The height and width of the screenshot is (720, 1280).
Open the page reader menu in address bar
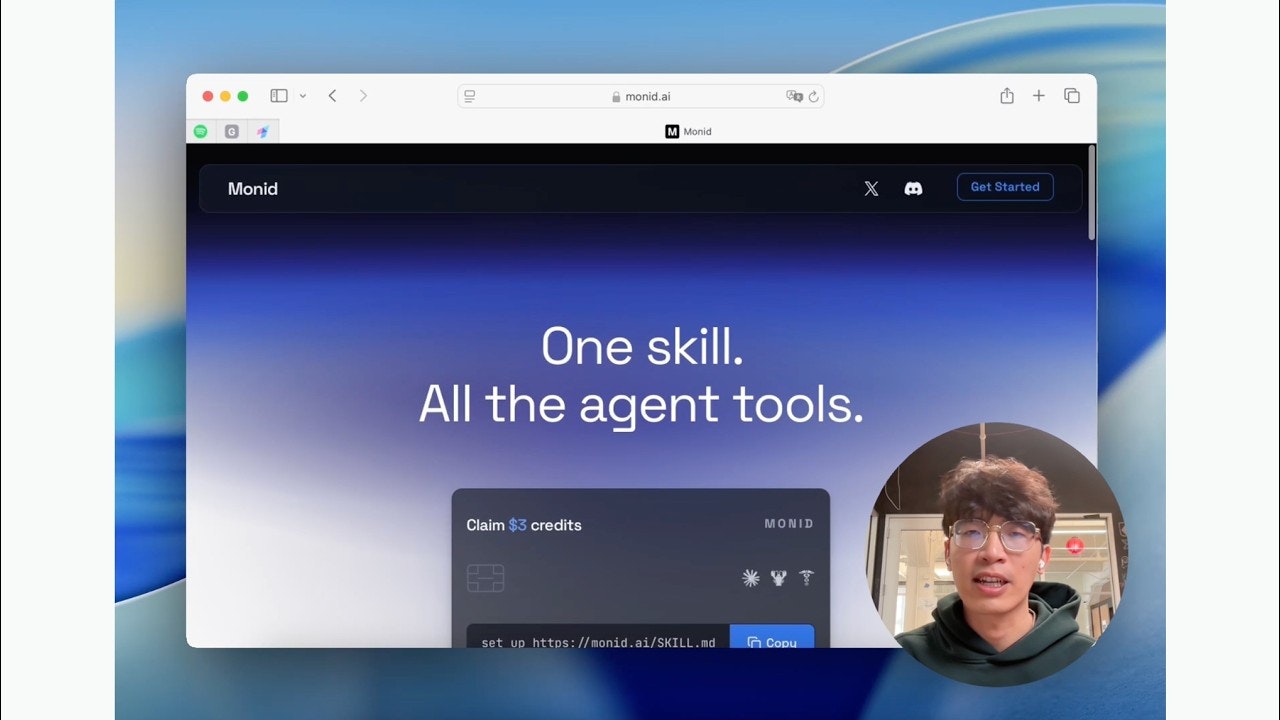pyautogui.click(x=469, y=96)
